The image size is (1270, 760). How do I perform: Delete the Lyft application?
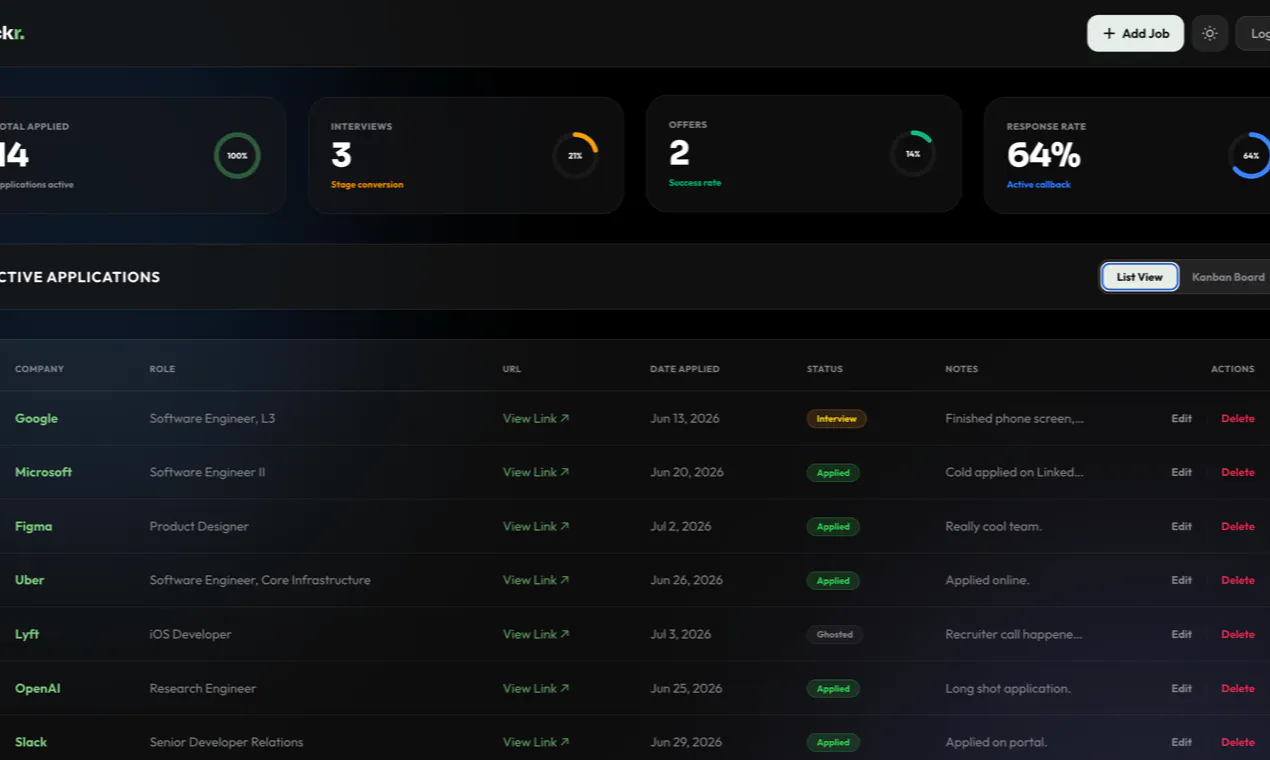click(x=1238, y=634)
